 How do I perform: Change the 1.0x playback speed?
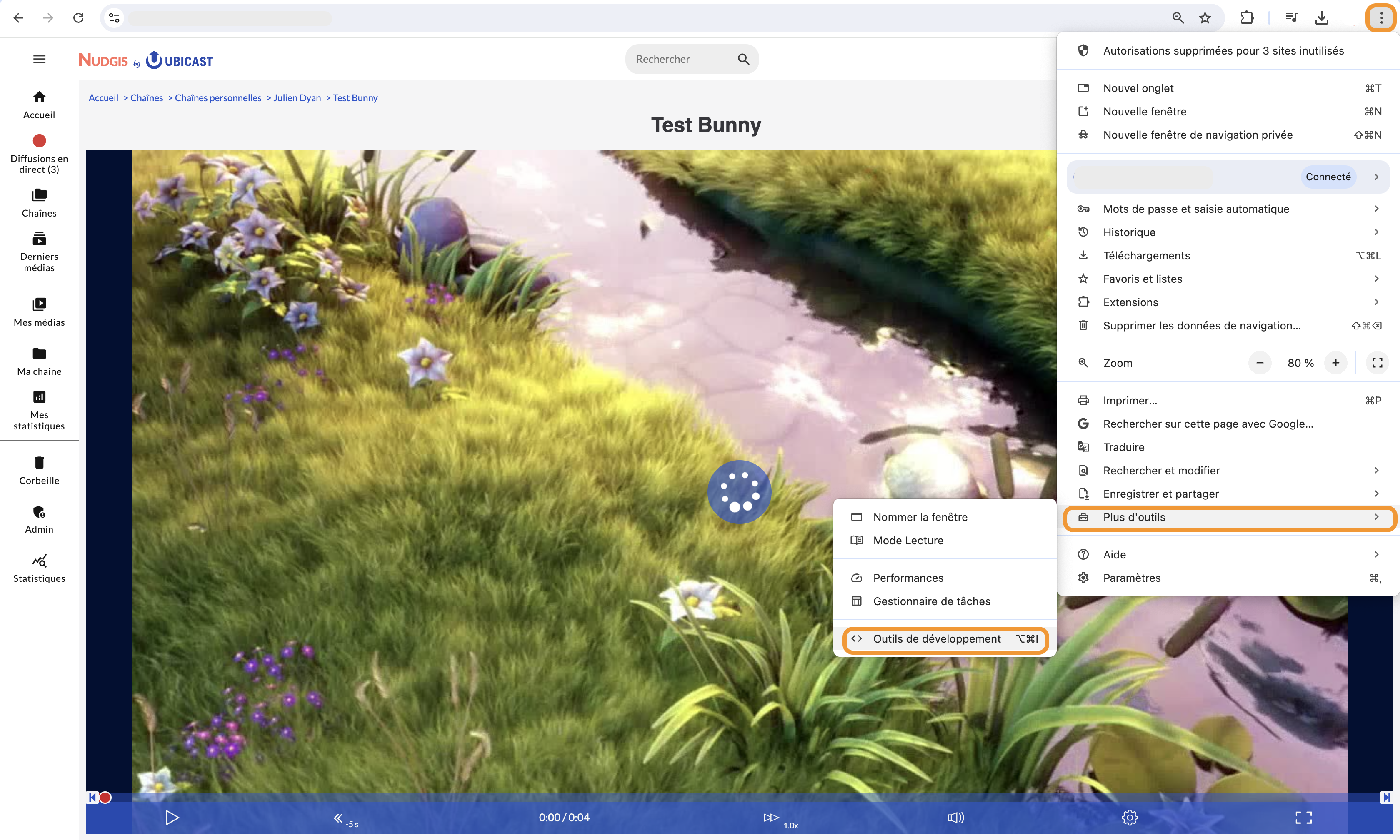780,820
